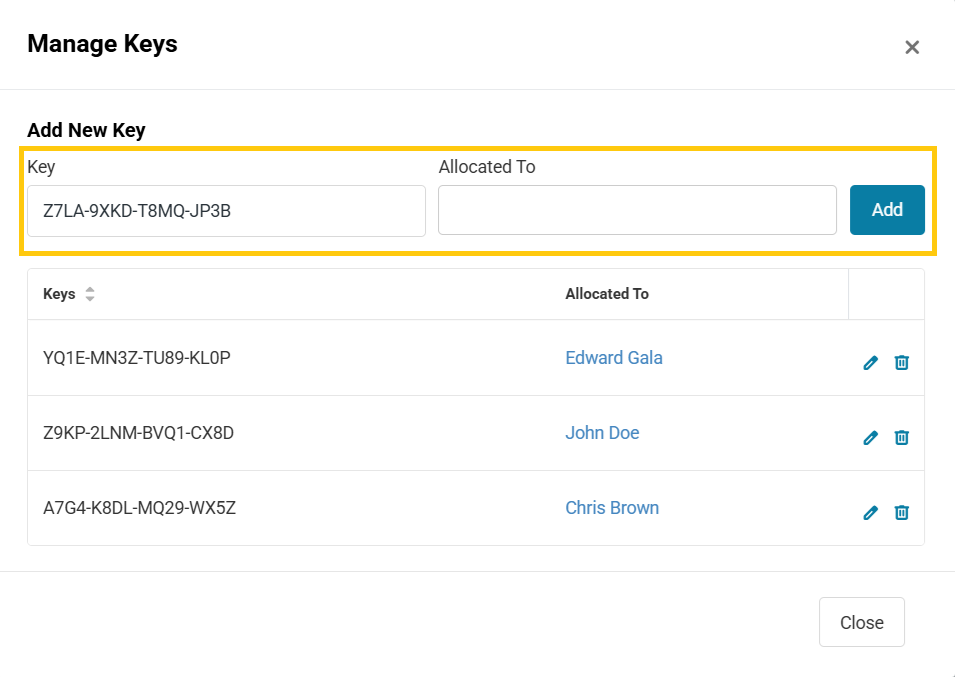Screen dimensions: 955x677
Task: Remove the Z9KP-2LNM-BVQ1-CX8D key via trash icon
Action: [901, 437]
